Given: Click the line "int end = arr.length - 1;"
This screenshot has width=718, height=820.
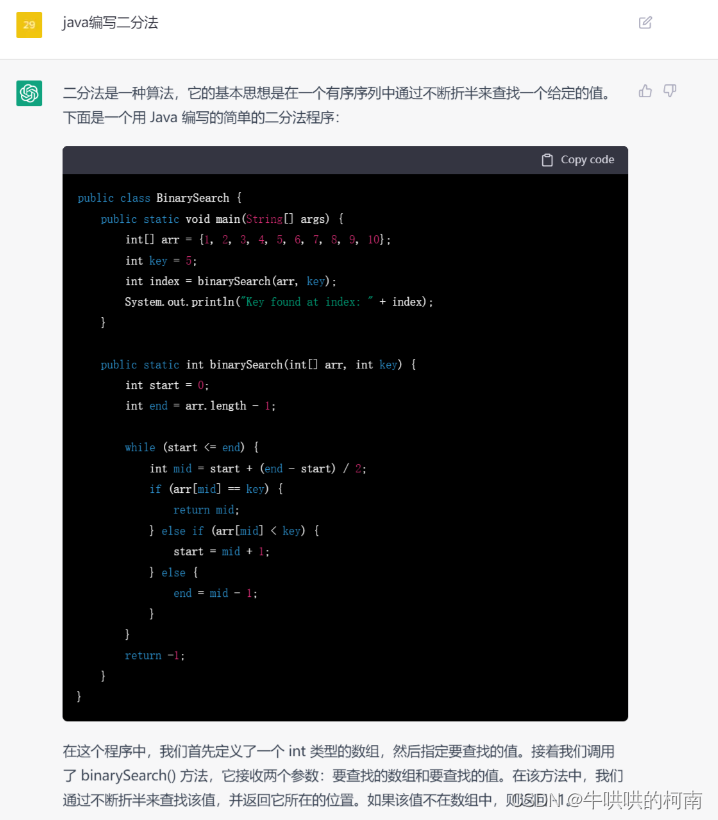Looking at the screenshot, I should click(x=200, y=406).
